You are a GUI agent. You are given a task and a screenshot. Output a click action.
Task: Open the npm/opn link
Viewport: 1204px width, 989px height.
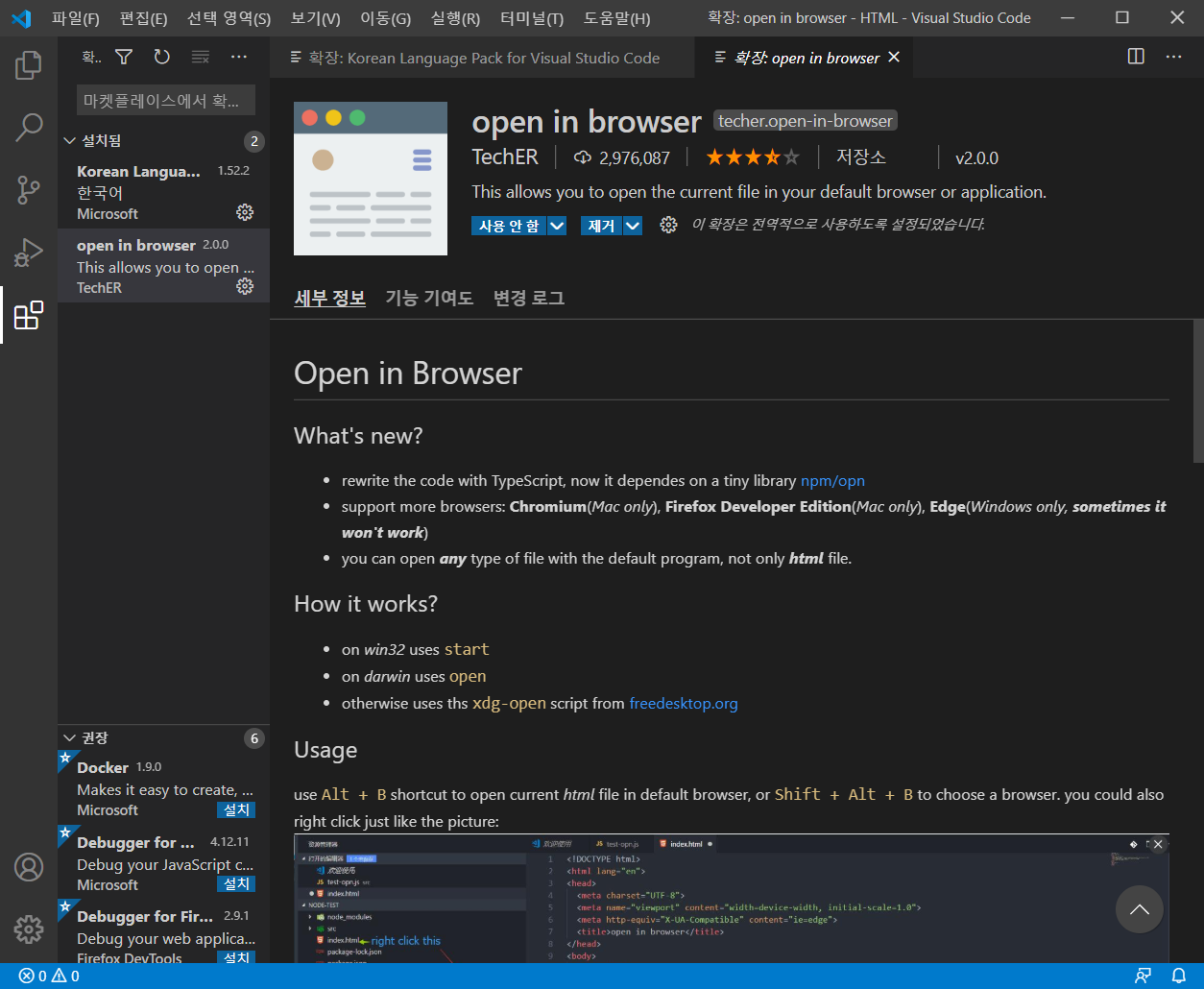[x=832, y=480]
